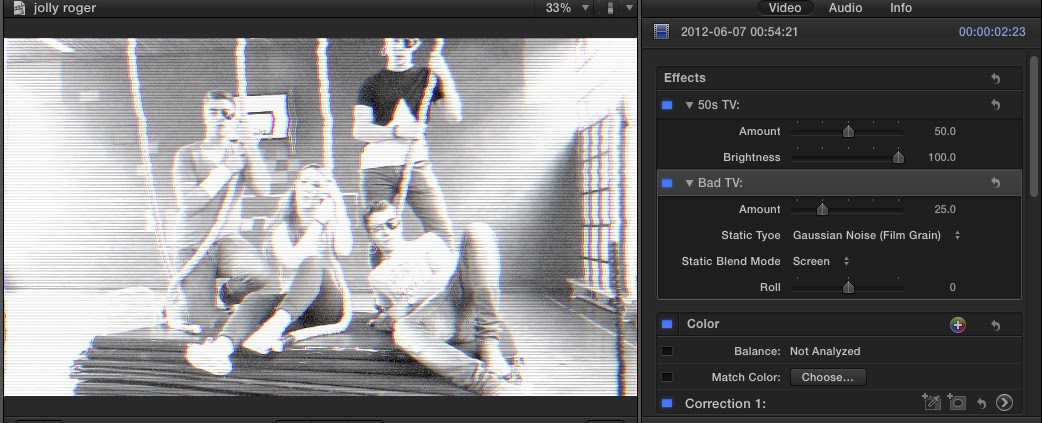Enable the Match Color checkbox
The height and width of the screenshot is (423, 1042).
pyautogui.click(x=667, y=377)
